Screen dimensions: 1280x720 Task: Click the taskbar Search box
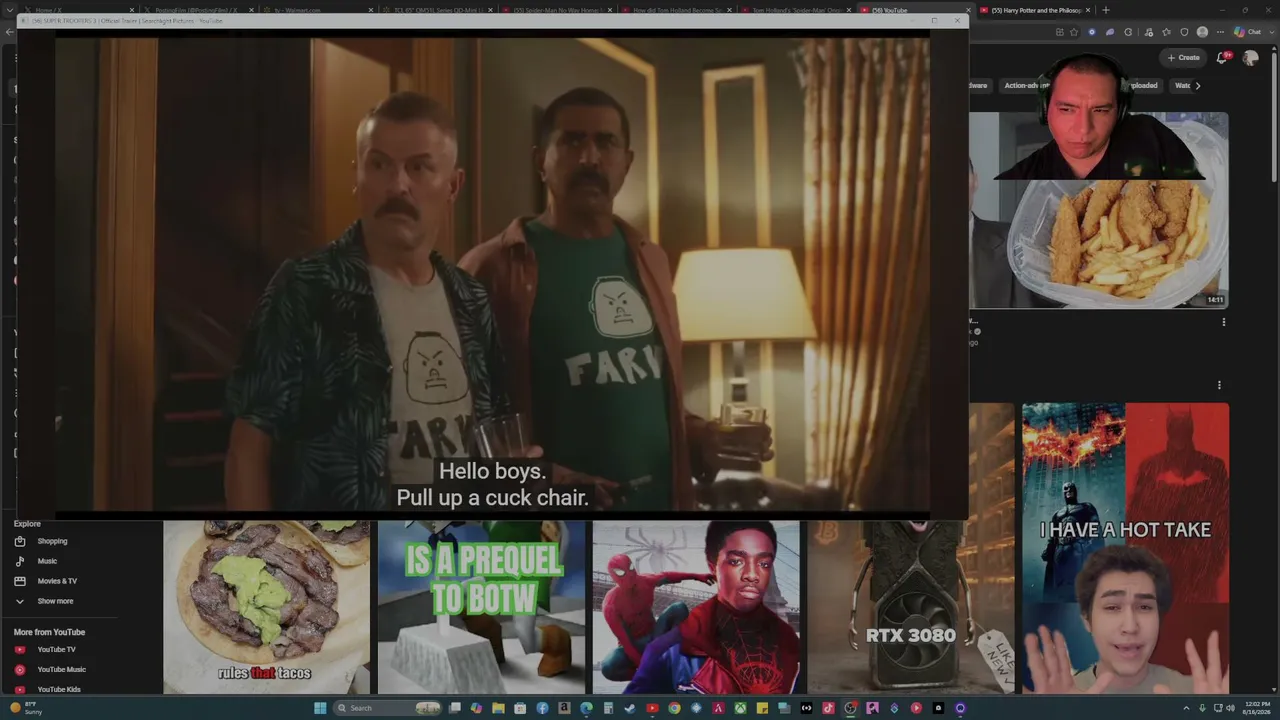coord(389,708)
